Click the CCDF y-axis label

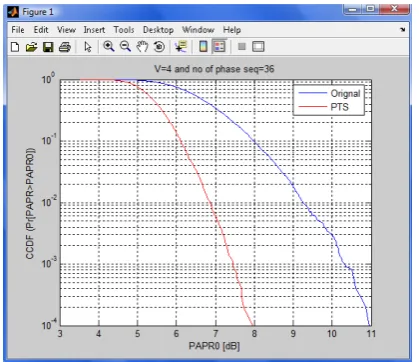[x=30, y=203]
